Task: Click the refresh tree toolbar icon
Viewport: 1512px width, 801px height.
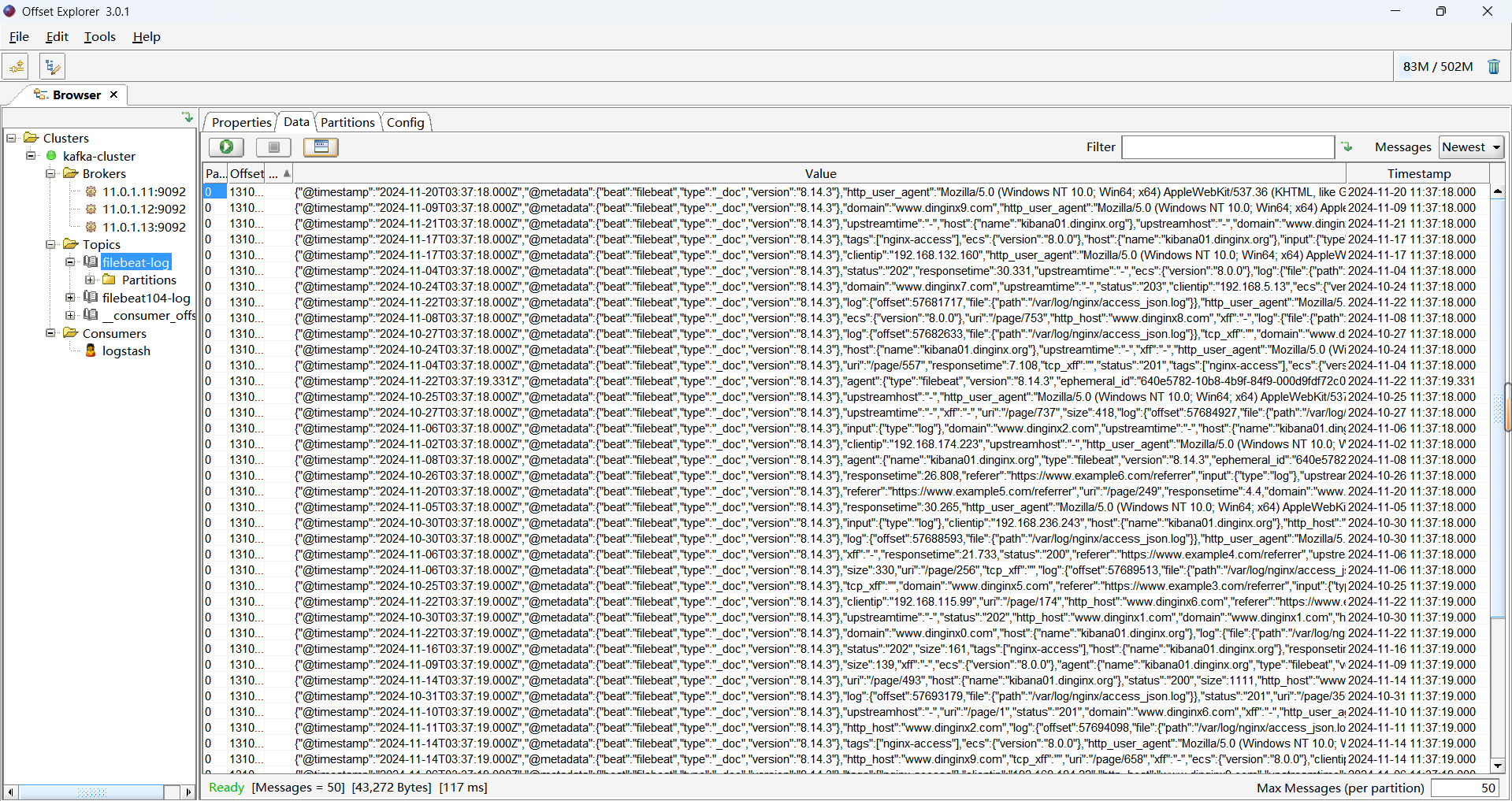Action: [52, 67]
